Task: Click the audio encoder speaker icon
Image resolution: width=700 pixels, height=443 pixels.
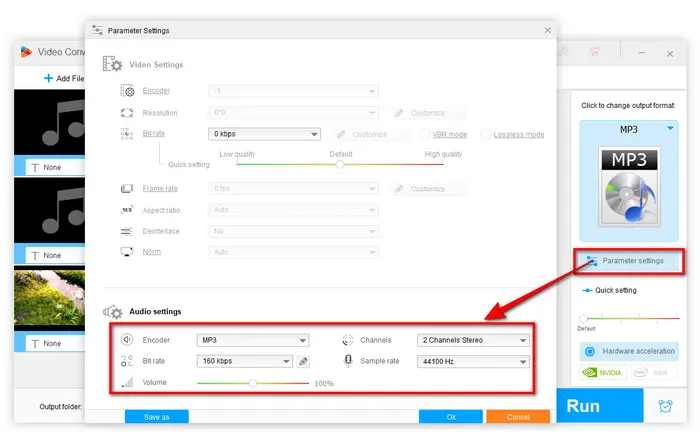Action: point(127,340)
